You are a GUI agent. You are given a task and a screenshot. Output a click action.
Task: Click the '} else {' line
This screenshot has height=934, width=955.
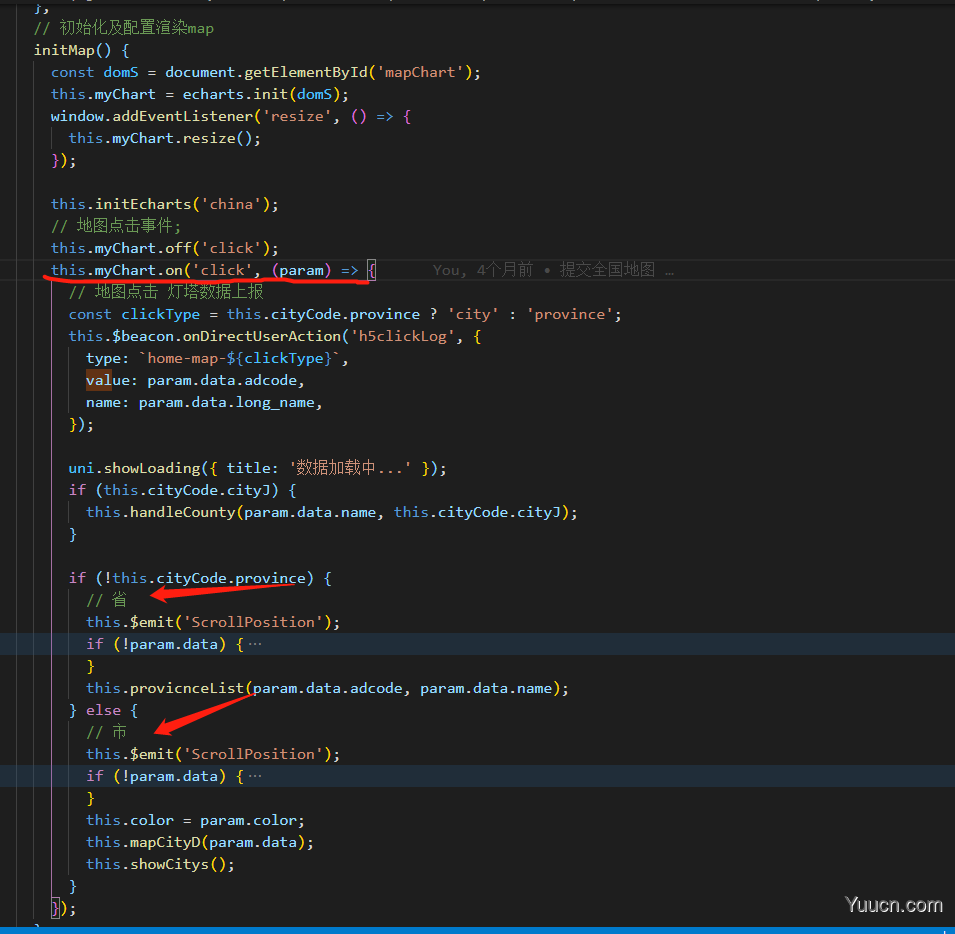click(x=104, y=710)
